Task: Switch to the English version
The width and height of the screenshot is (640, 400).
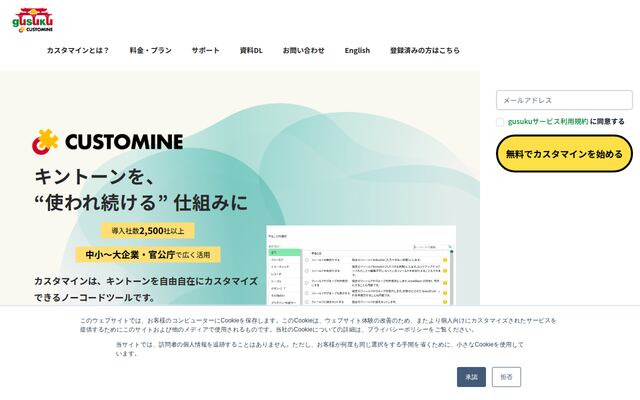Action: [x=357, y=51]
